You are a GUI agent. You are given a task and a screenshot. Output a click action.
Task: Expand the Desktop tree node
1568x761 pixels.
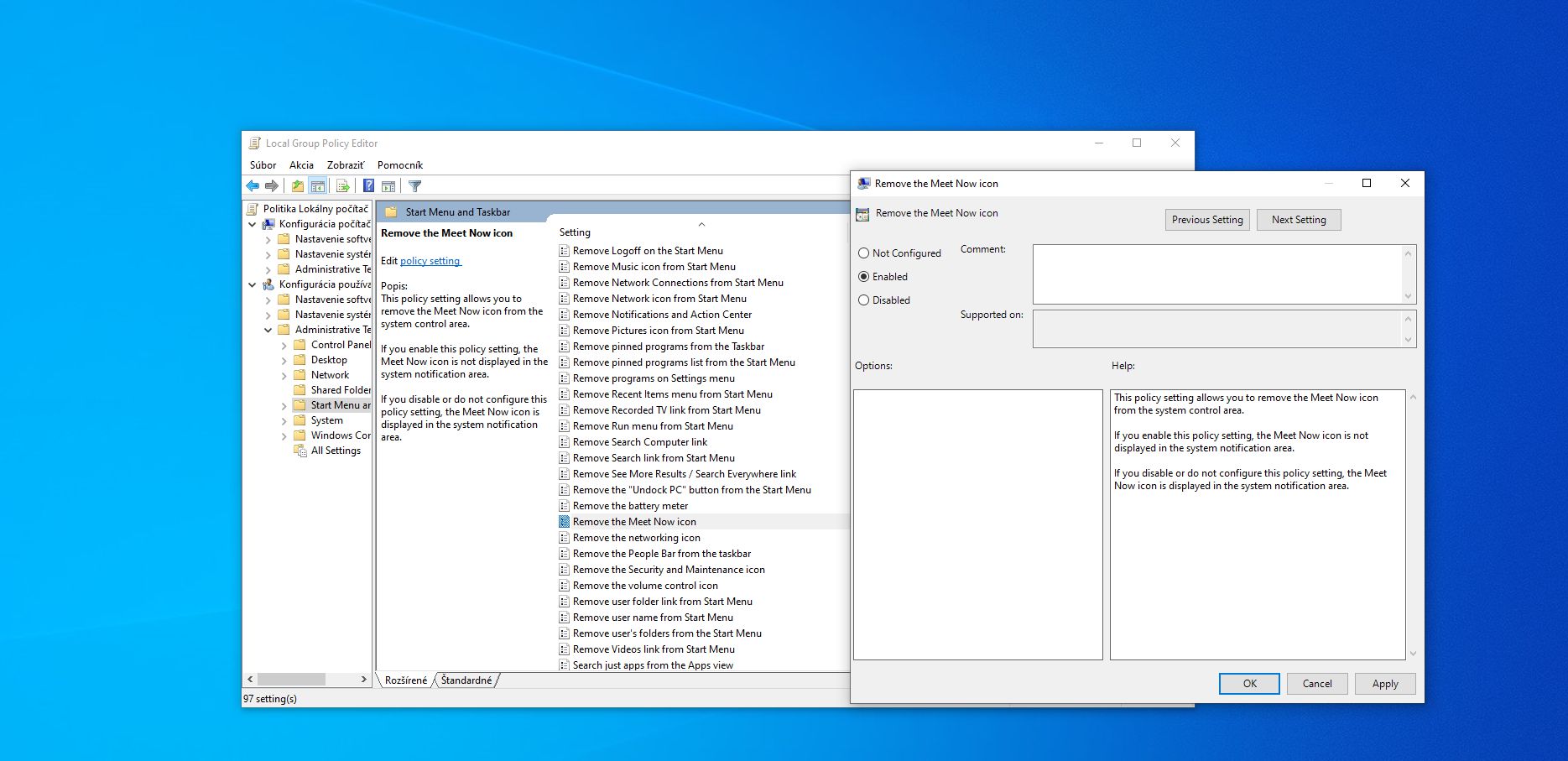284,360
